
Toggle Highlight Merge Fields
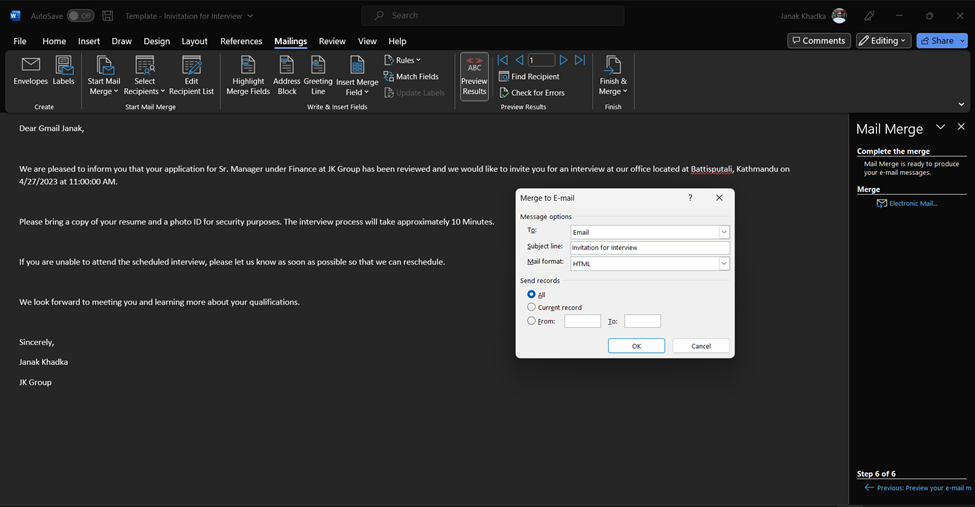248,75
